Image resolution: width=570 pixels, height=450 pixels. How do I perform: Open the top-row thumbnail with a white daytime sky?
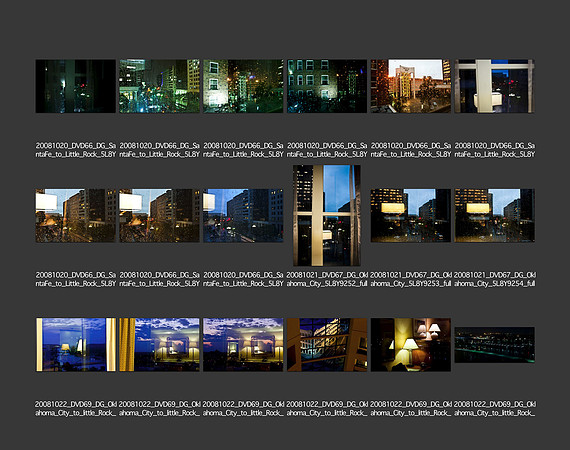[x=411, y=86]
